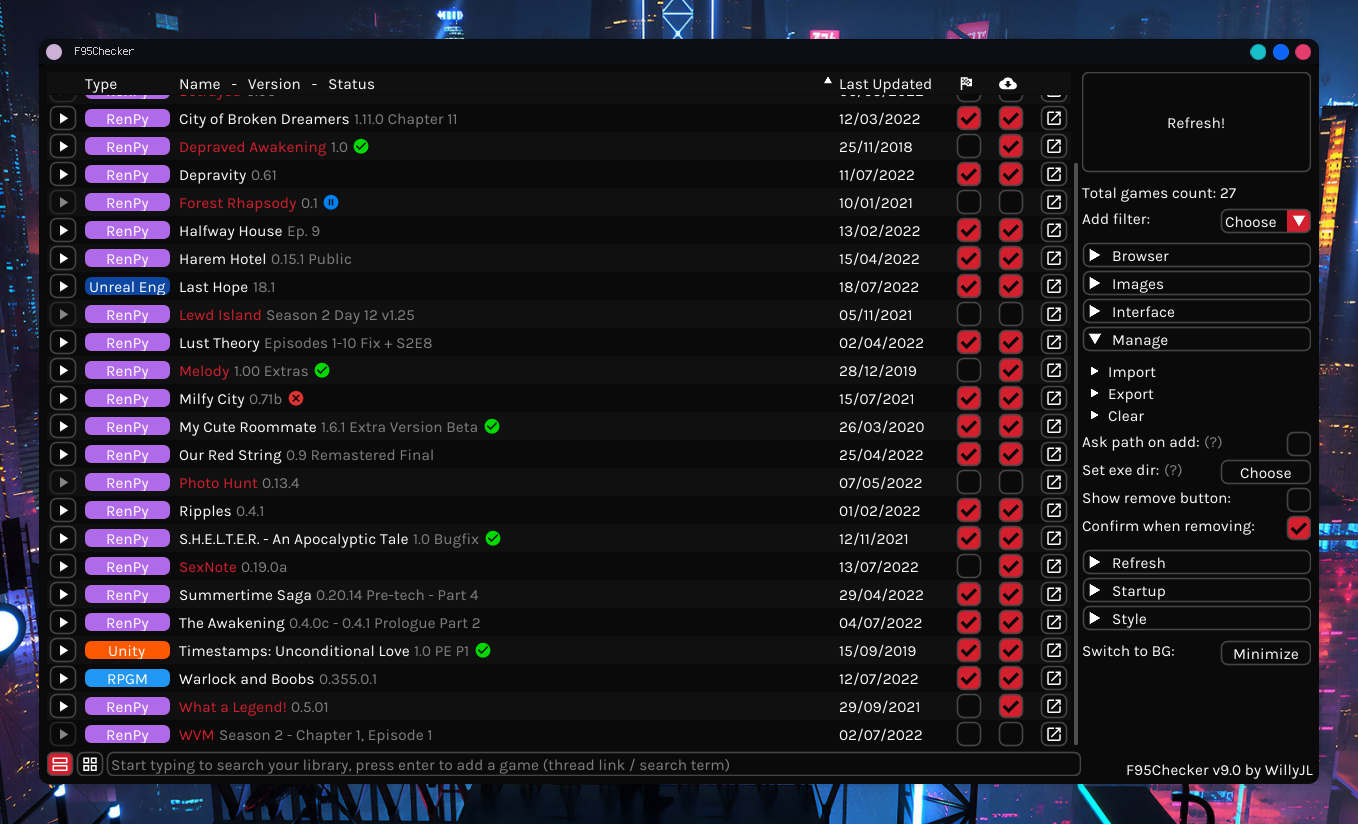Open external link for Timestamps: Unconditional Love
This screenshot has width=1358, height=824.
(x=1053, y=651)
